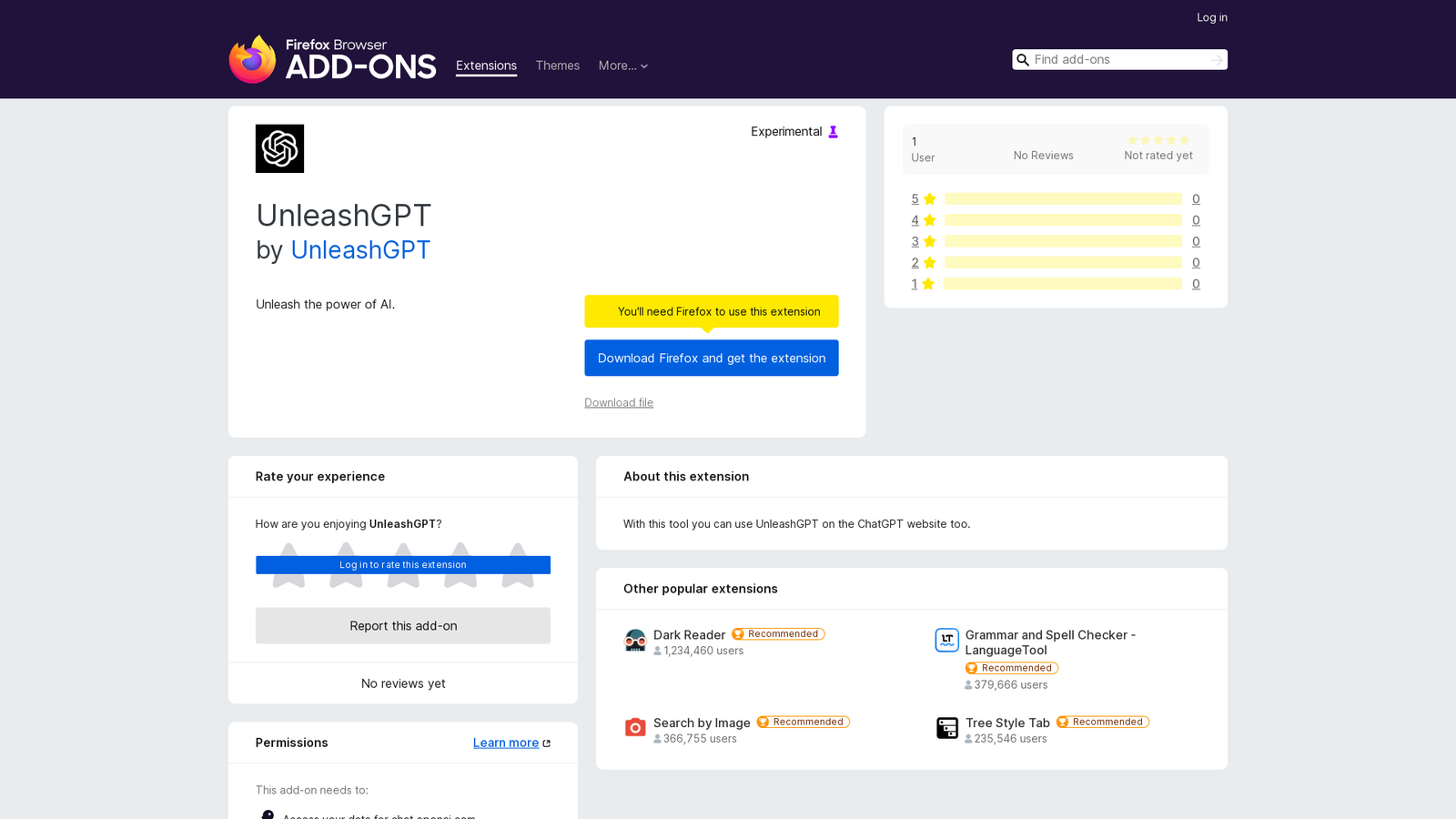Click the Firefox Browser Add-ons logo

coord(332,59)
